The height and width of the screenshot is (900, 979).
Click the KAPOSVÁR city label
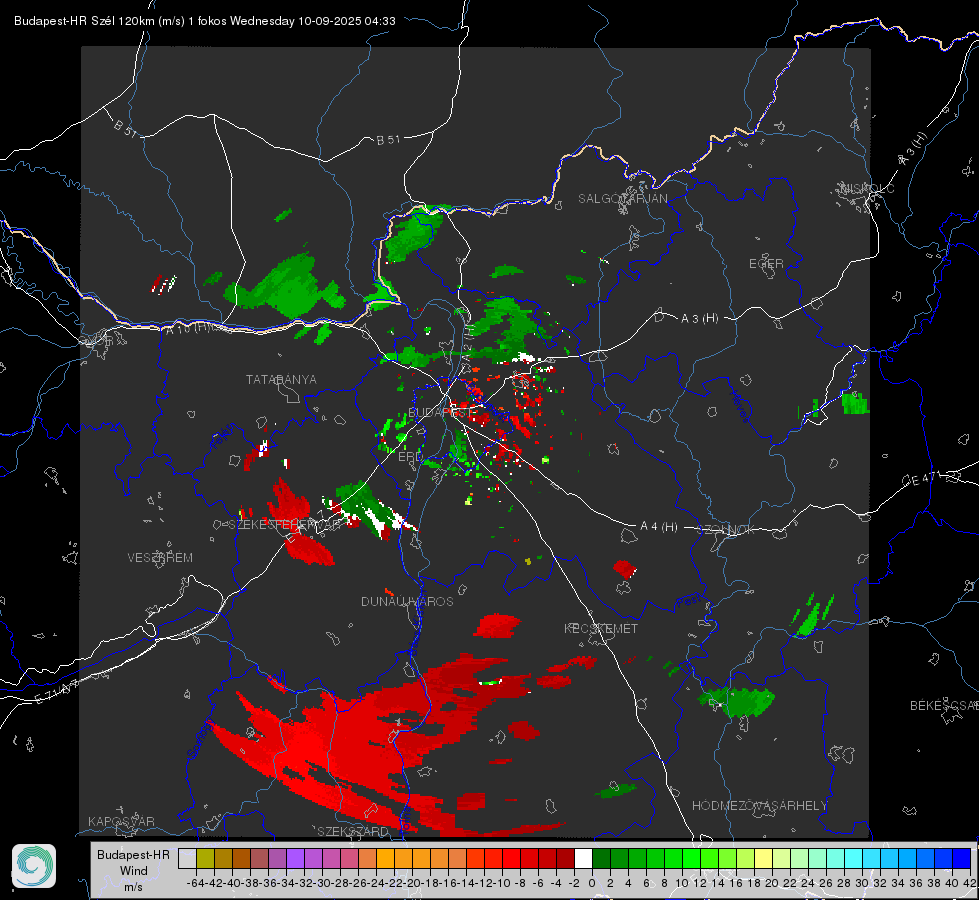coord(121,821)
